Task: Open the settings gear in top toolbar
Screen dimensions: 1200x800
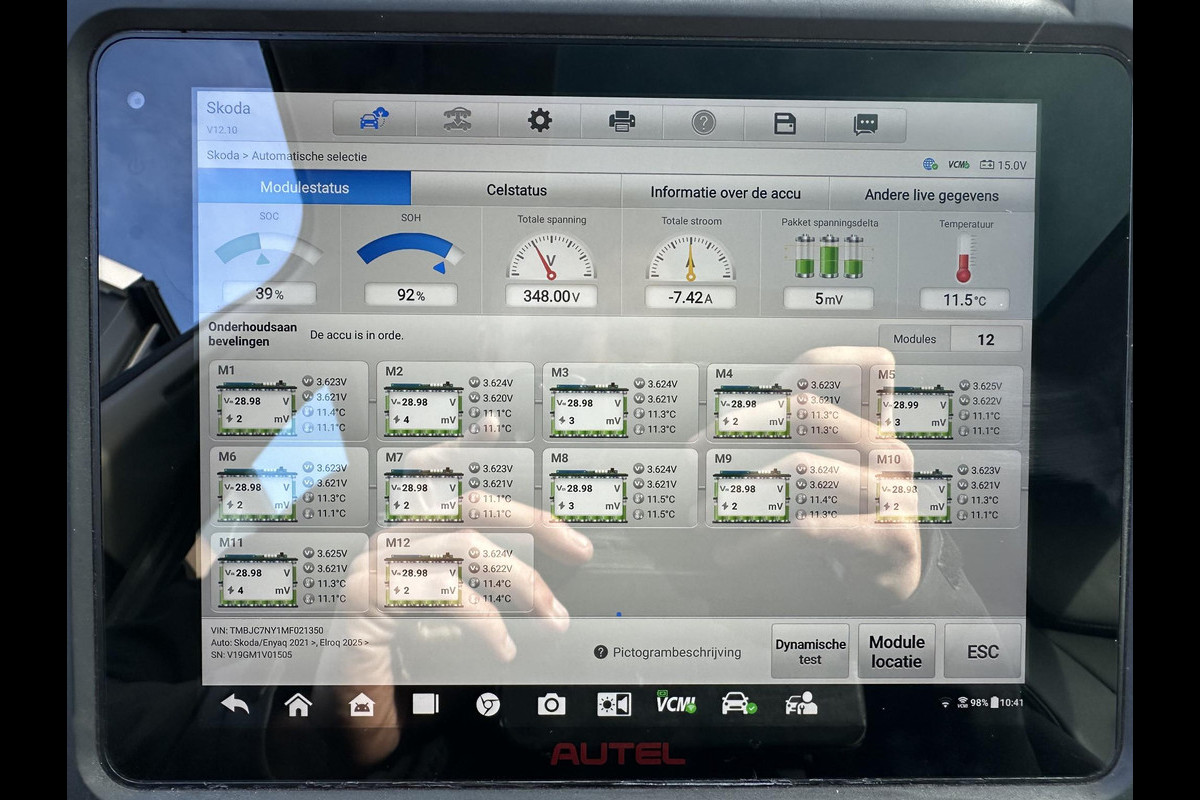Action: pyautogui.click(x=539, y=121)
